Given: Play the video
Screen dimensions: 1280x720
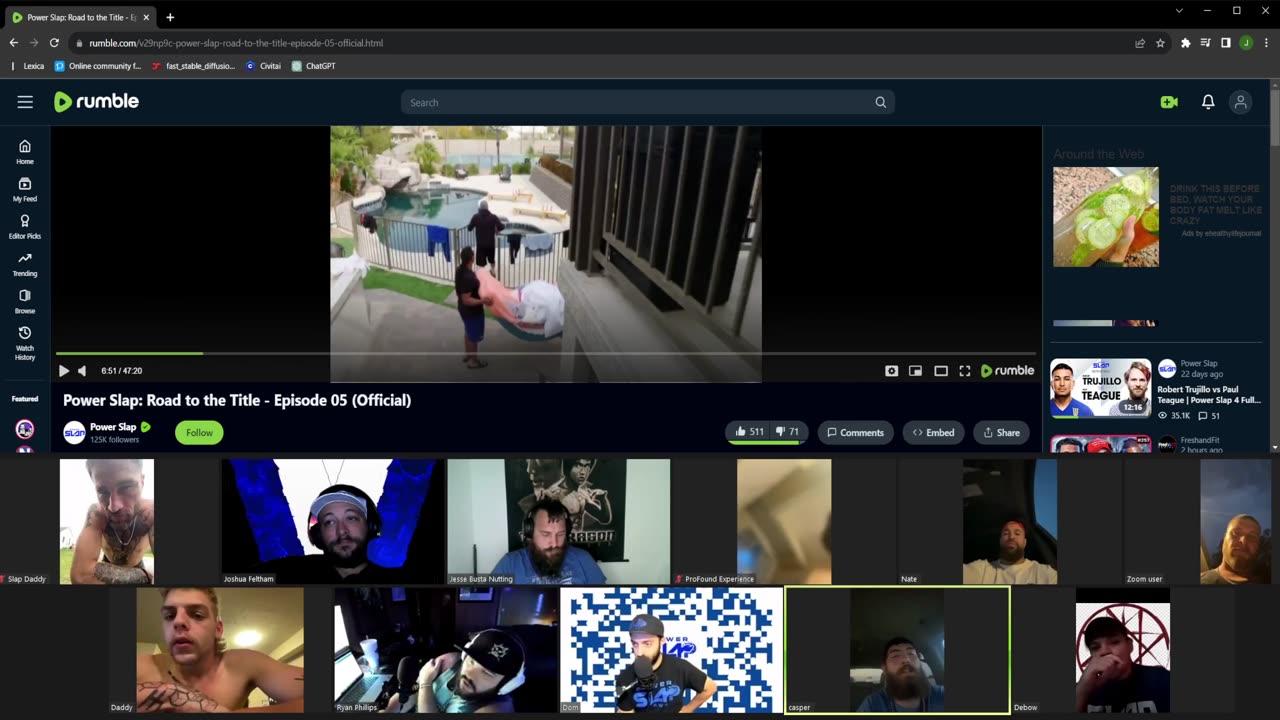Looking at the screenshot, I should tap(64, 371).
